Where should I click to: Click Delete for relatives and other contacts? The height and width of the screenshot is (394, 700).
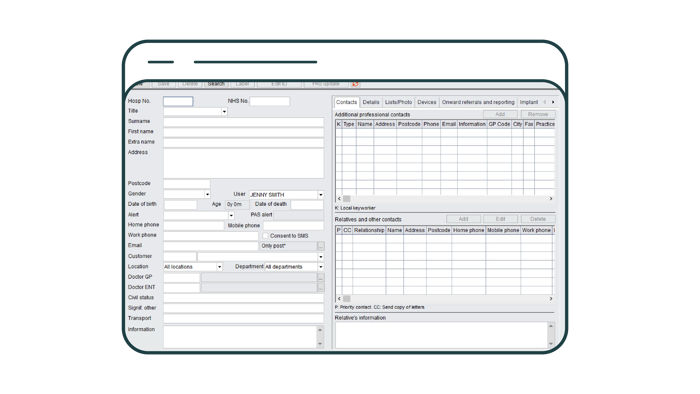click(x=538, y=219)
